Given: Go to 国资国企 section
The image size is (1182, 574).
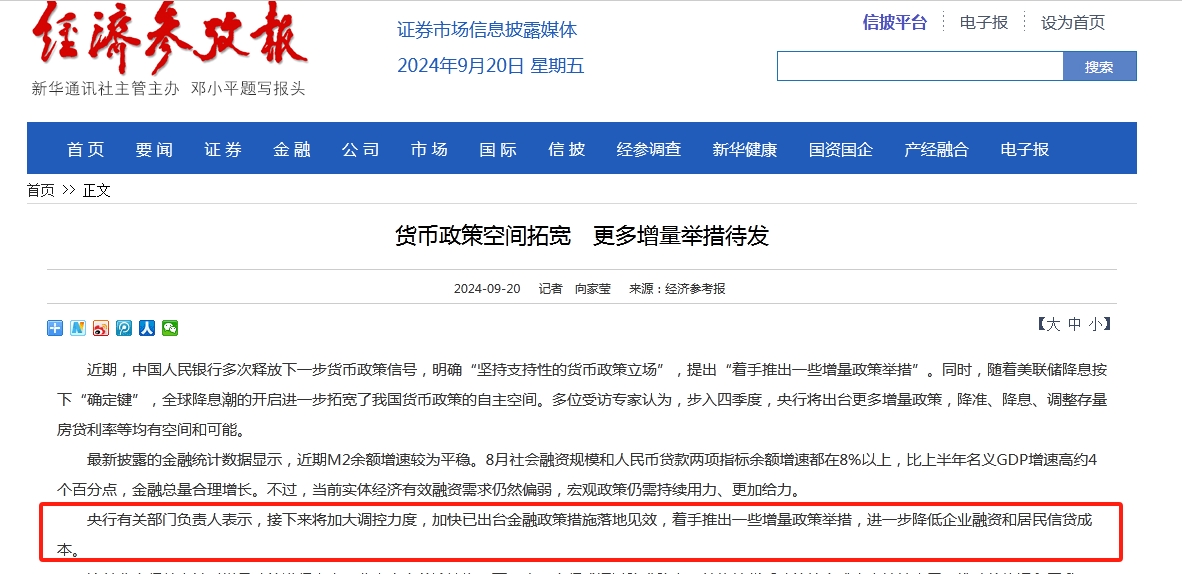Looking at the screenshot, I should tap(841, 149).
